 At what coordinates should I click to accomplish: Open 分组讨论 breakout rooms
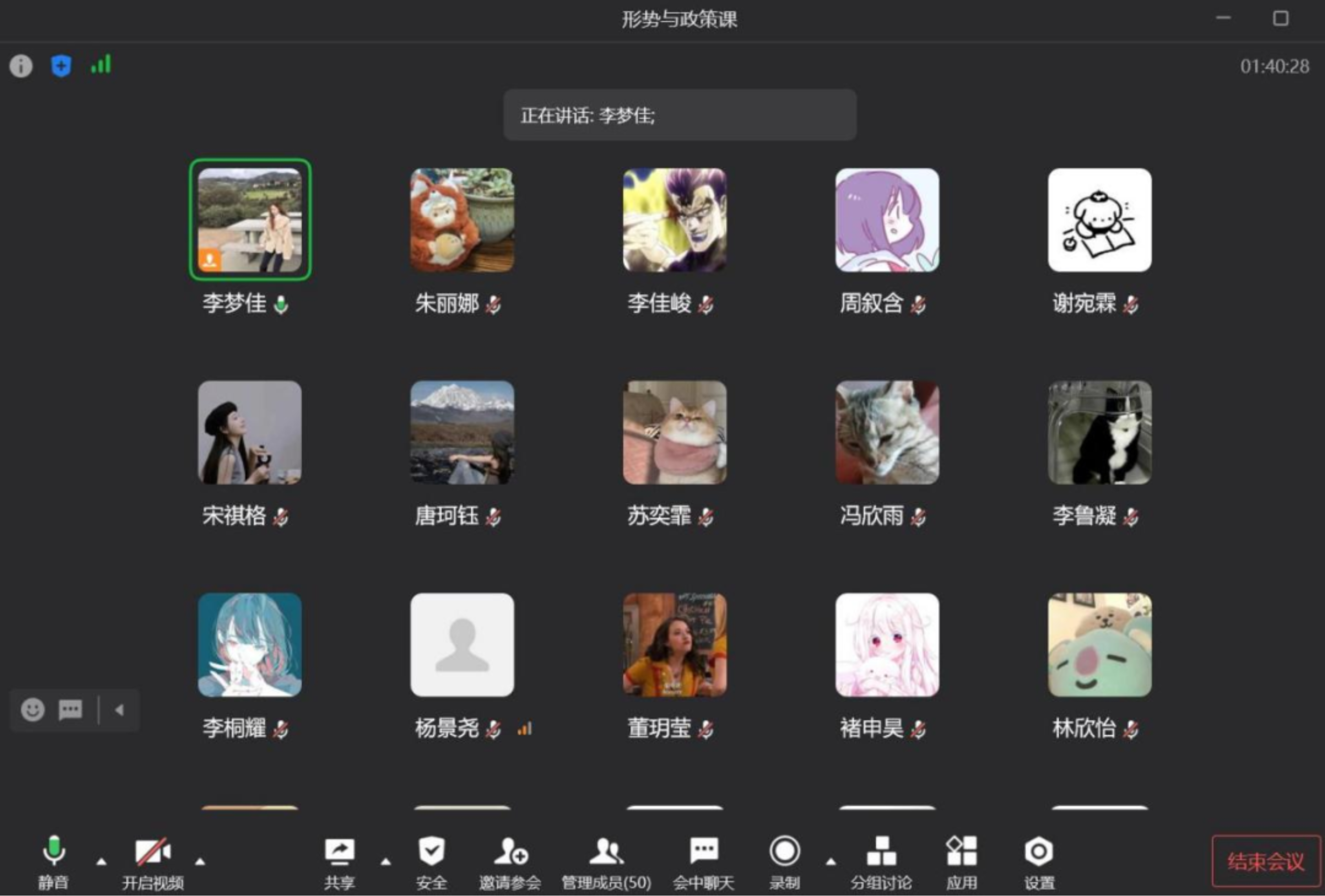881,863
